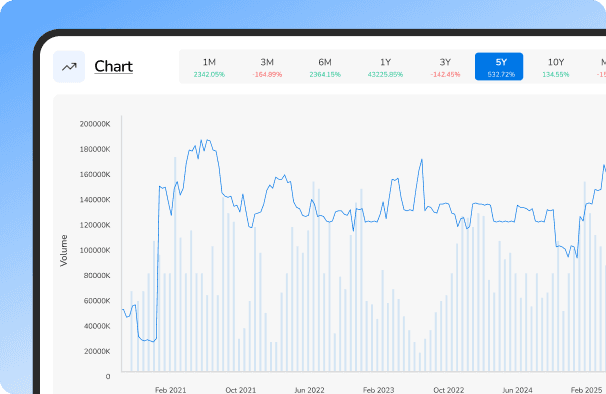
Task: Click the Jun 2024 x-axis label
Action: coord(517,390)
